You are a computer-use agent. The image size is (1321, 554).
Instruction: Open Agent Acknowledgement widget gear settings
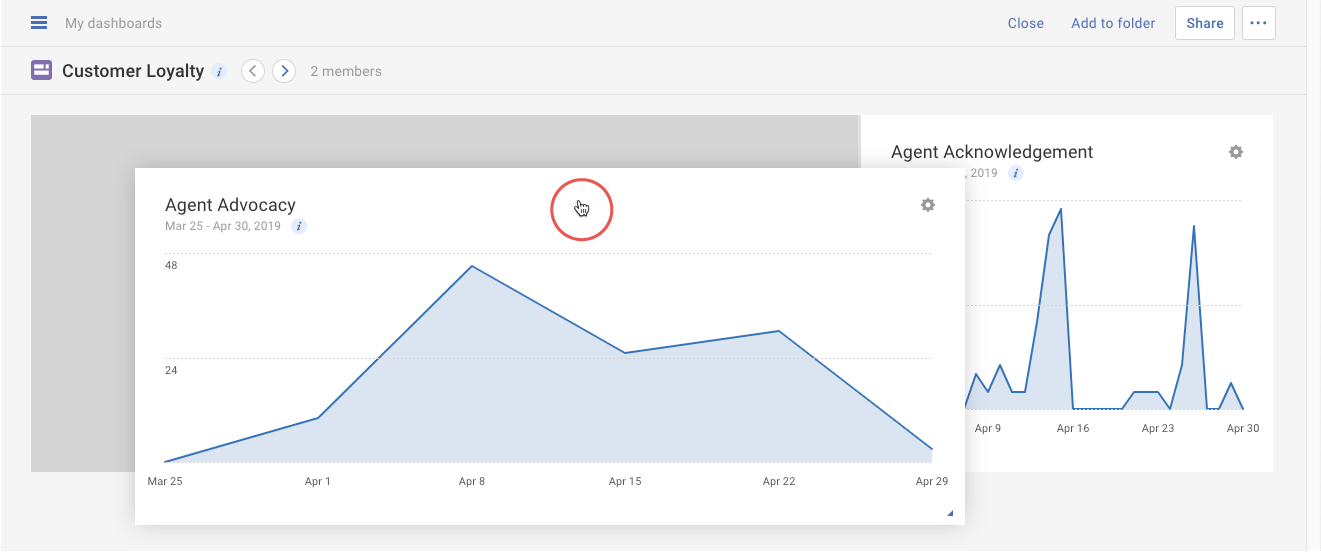(1236, 152)
